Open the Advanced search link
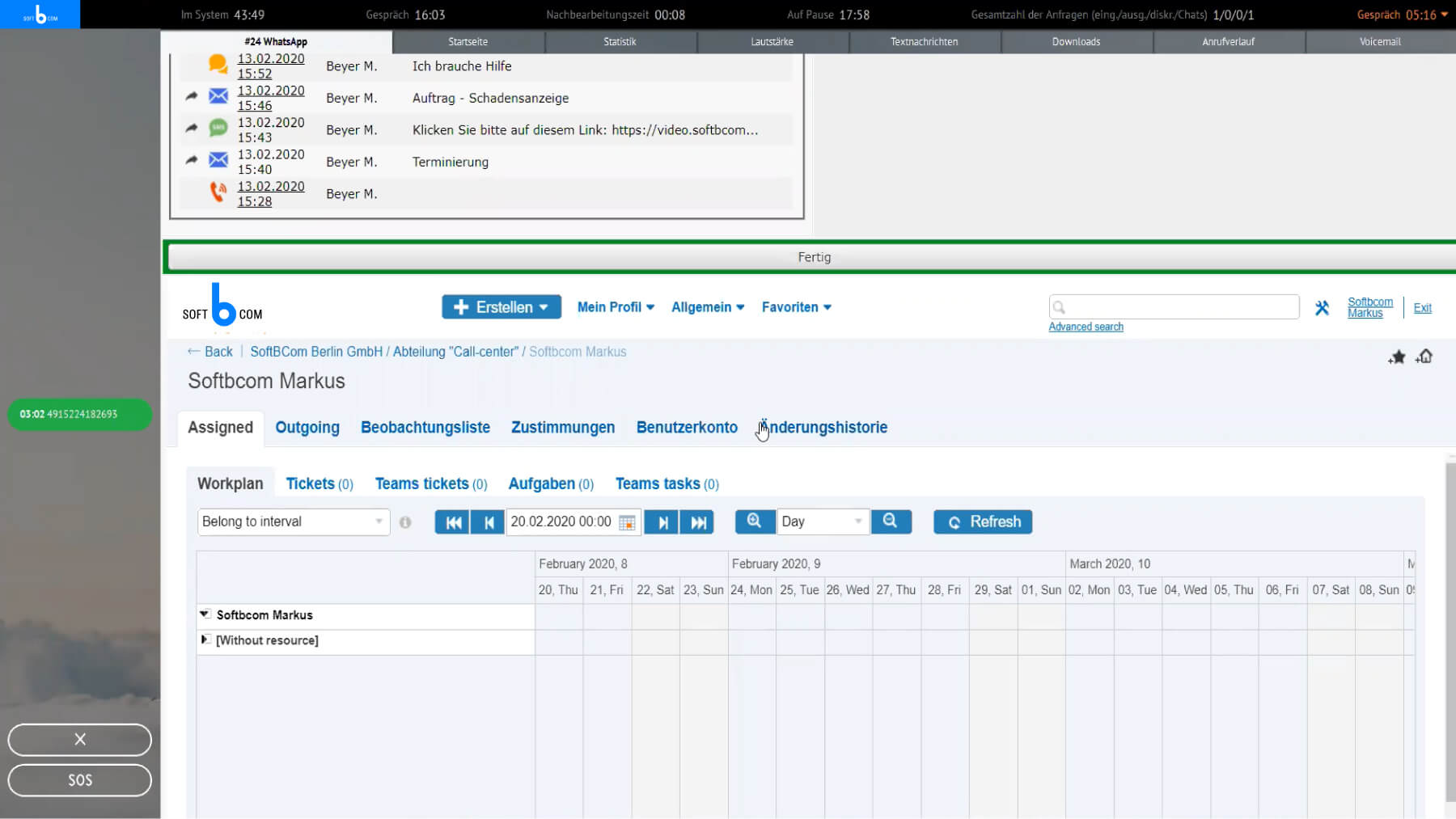Screen dimensions: 1456x819 click(x=1086, y=327)
